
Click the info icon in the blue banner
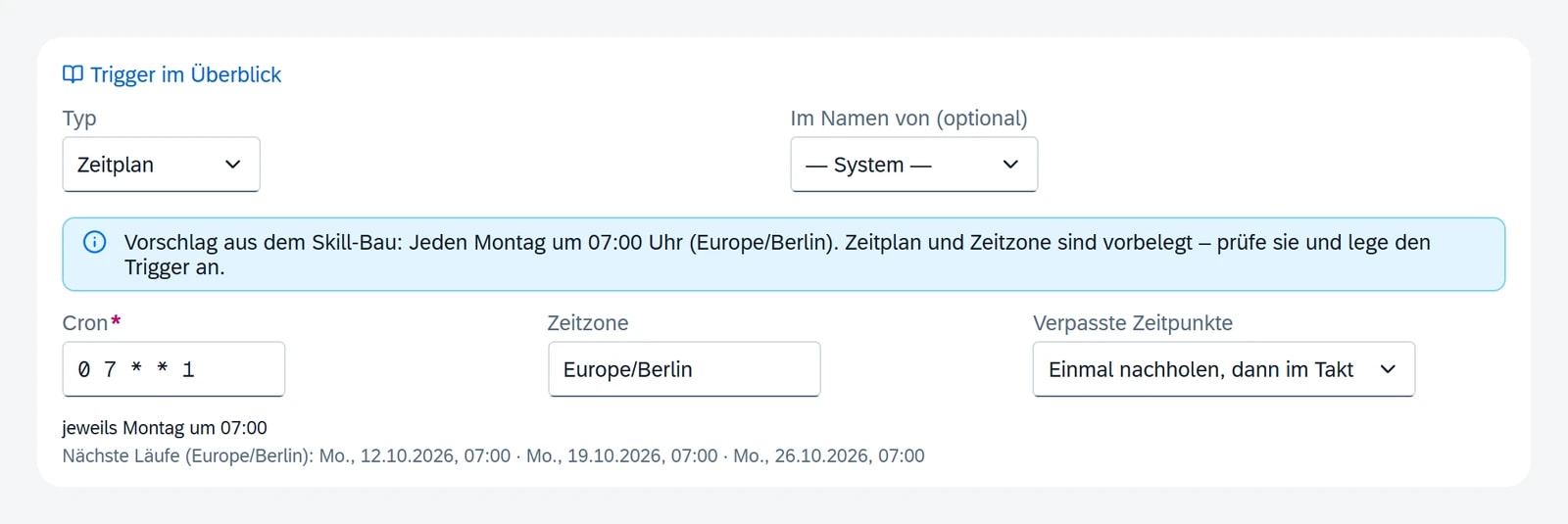95,242
